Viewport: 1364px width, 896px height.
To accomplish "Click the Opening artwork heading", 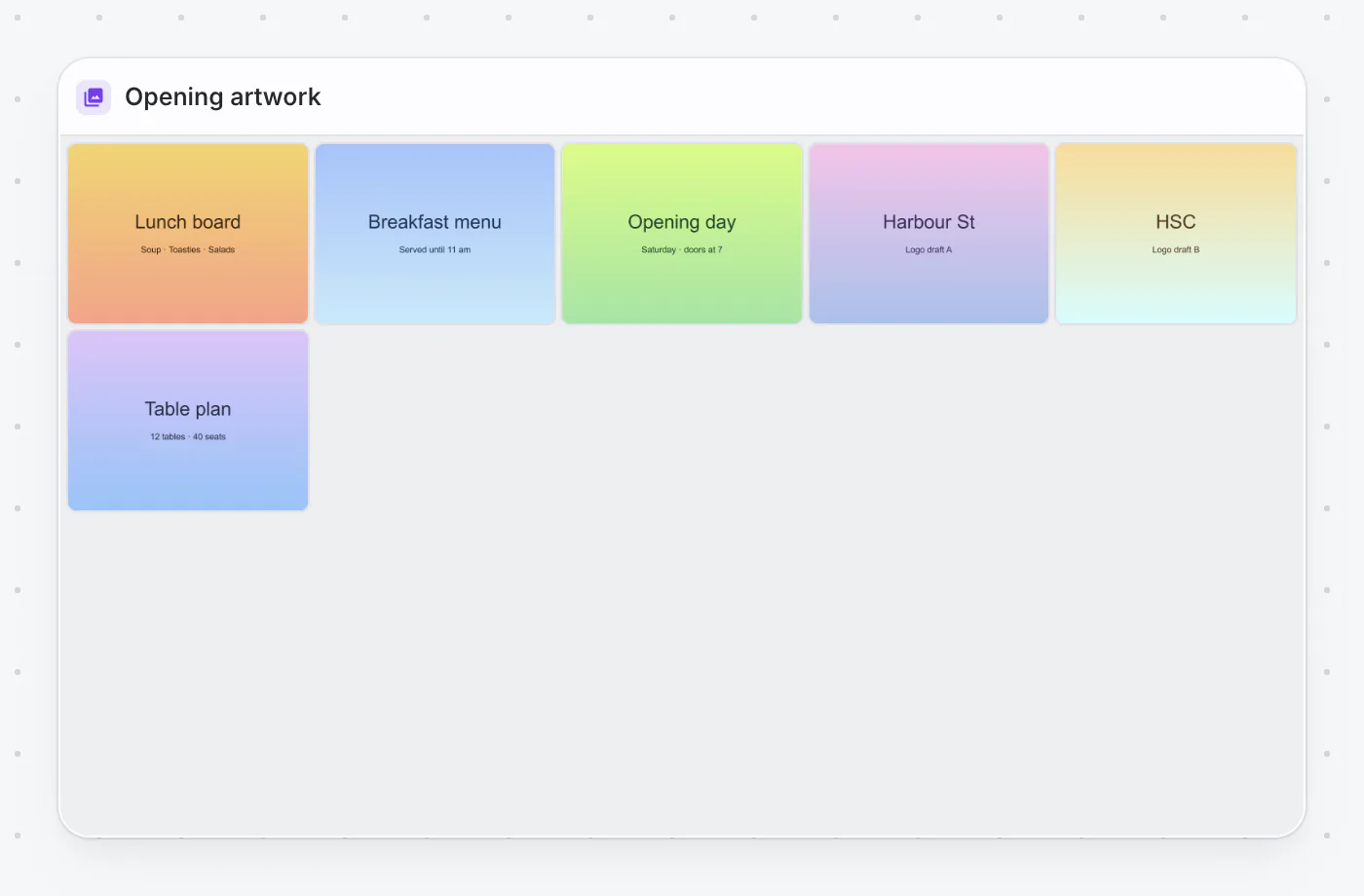I will [223, 97].
